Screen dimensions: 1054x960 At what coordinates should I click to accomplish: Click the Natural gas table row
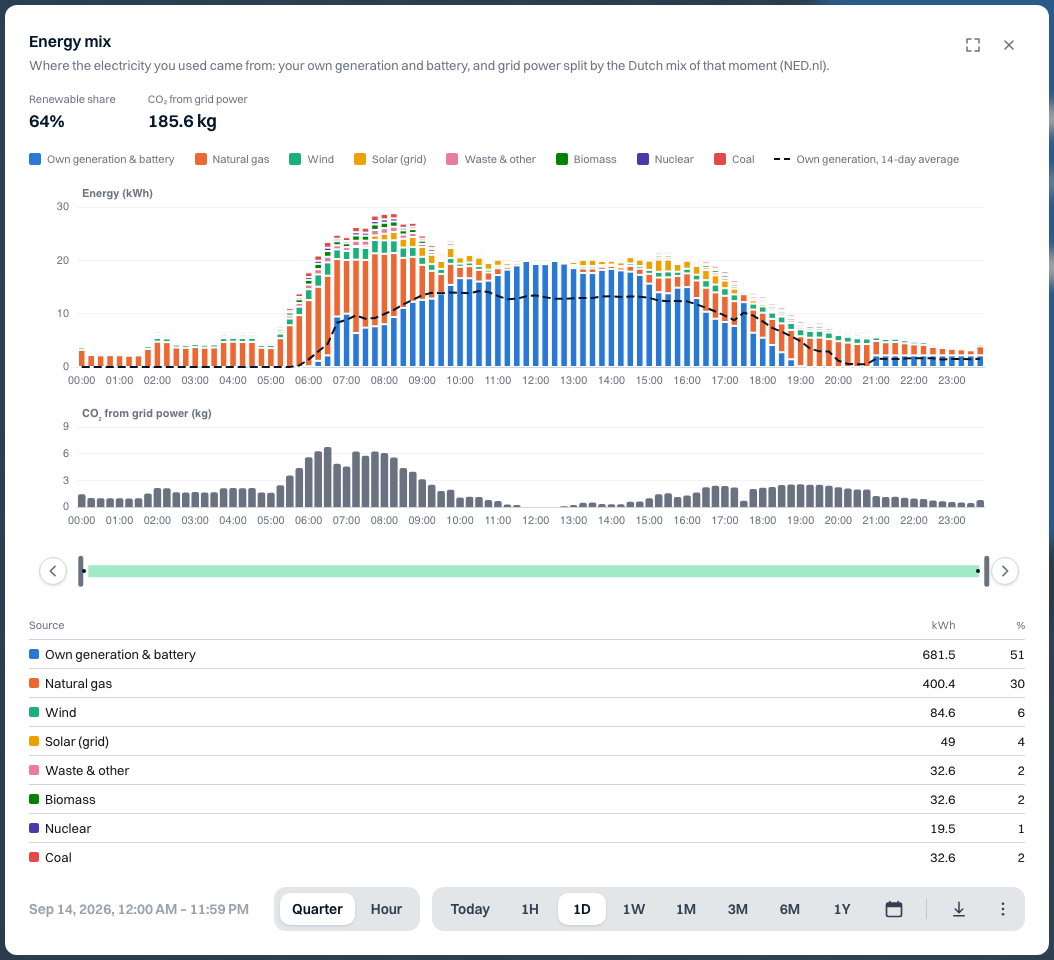tap(527, 684)
